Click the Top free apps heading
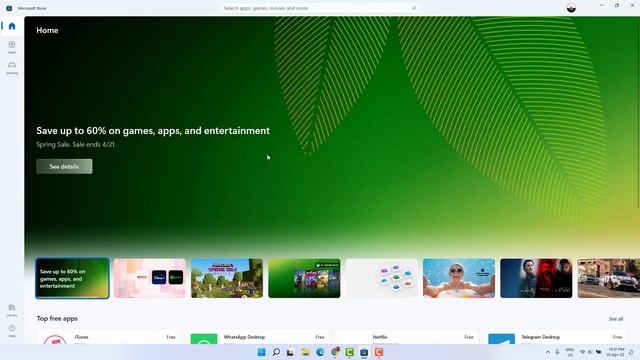This screenshot has height=360, width=640. (x=57, y=318)
